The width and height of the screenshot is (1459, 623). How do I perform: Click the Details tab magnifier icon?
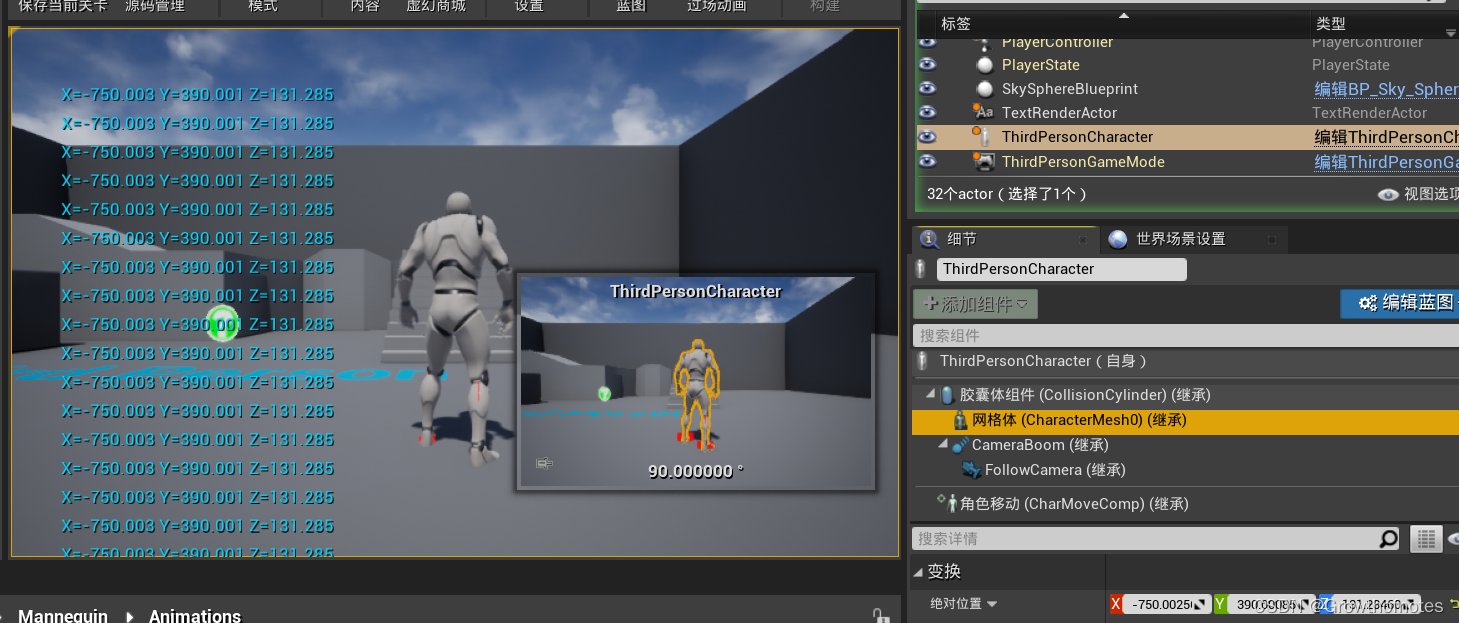coord(929,239)
